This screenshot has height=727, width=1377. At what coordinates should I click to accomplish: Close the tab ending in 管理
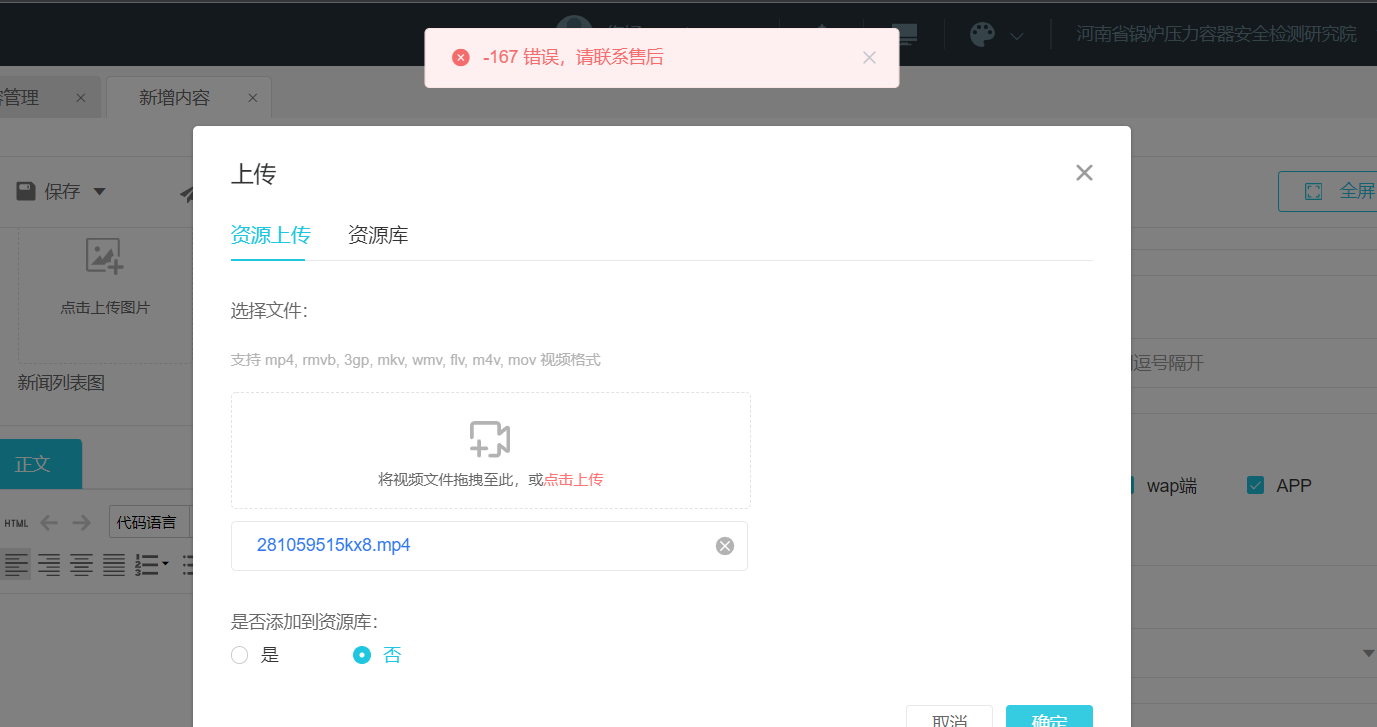(81, 98)
